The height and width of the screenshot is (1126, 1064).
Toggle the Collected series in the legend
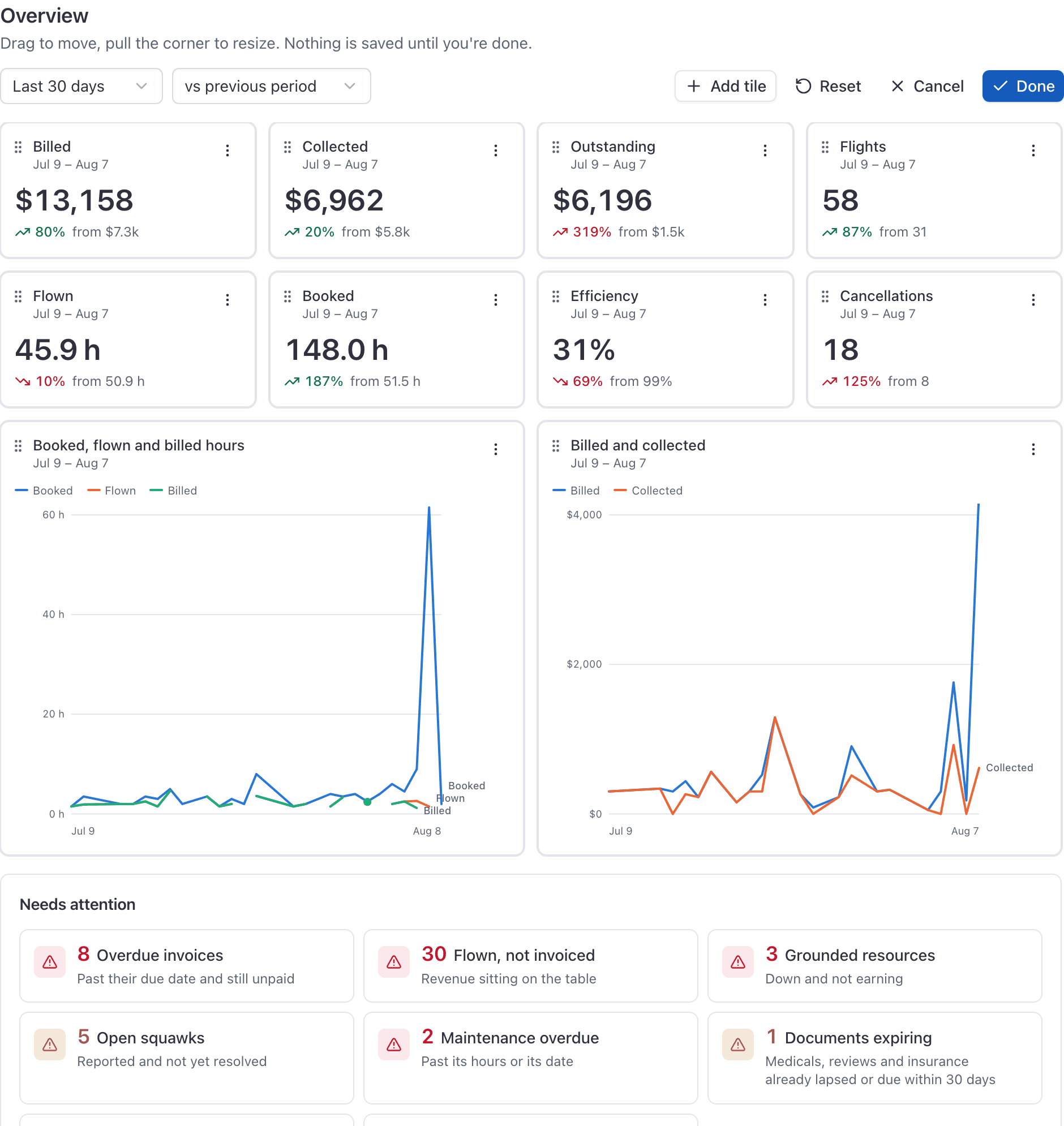coord(648,491)
